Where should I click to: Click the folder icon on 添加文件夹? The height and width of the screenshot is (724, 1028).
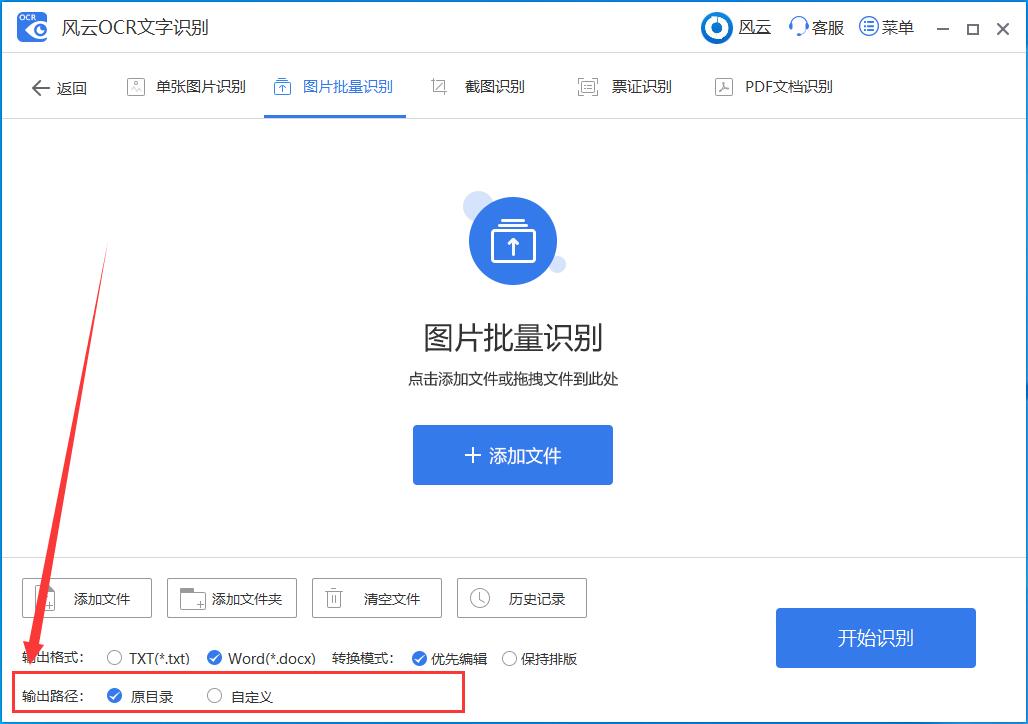pos(193,599)
